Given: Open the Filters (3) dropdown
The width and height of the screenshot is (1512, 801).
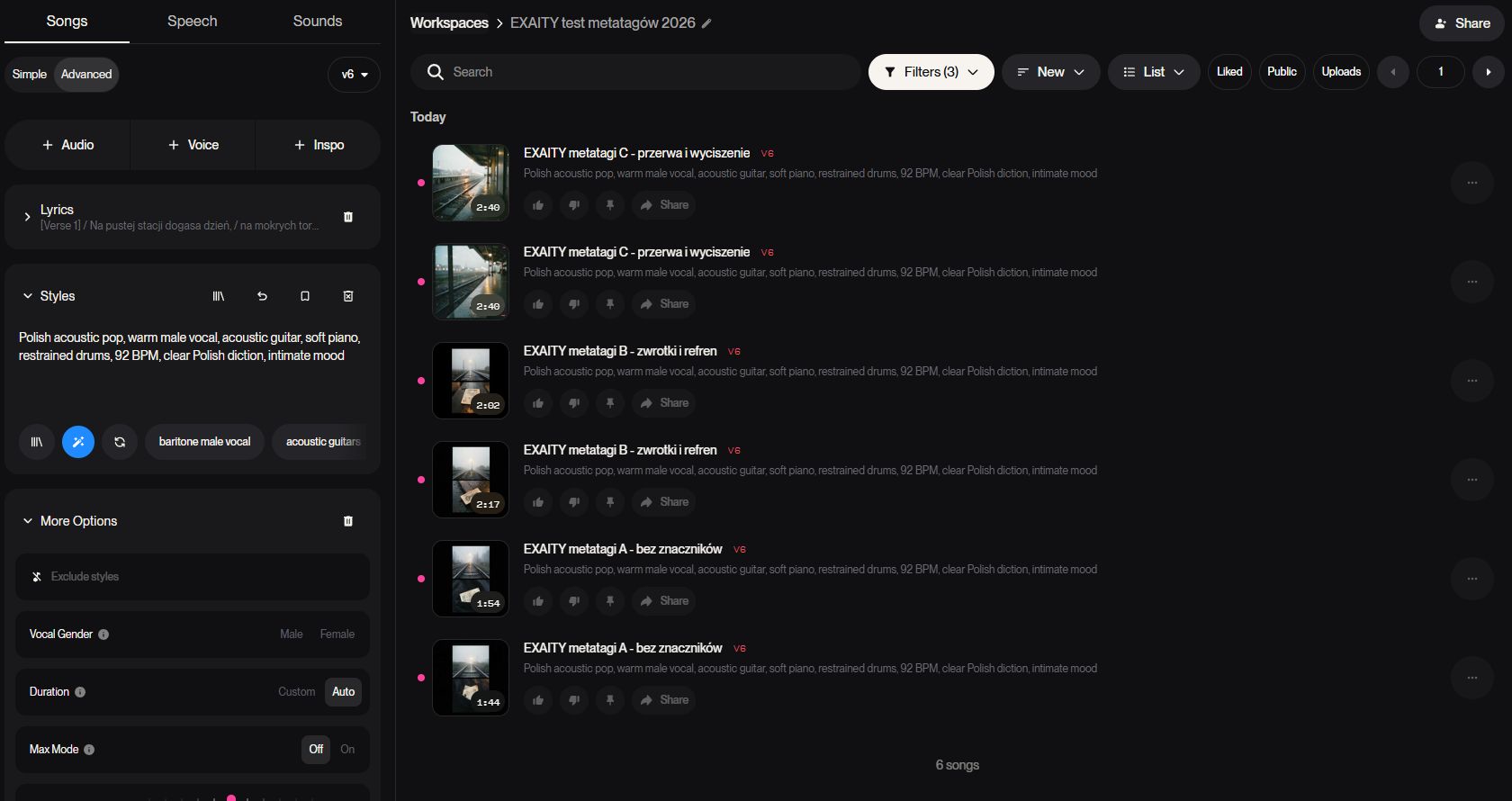Looking at the screenshot, I should (x=931, y=72).
